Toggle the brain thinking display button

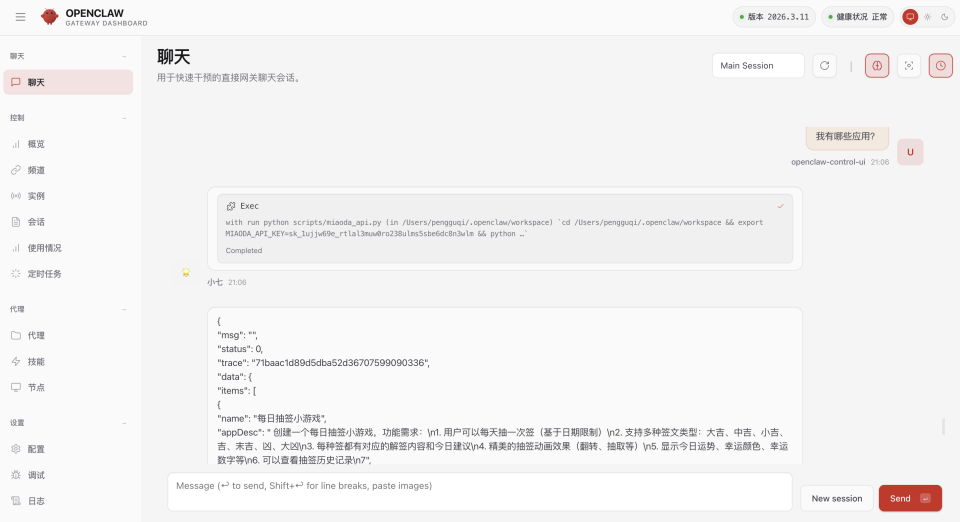876,66
